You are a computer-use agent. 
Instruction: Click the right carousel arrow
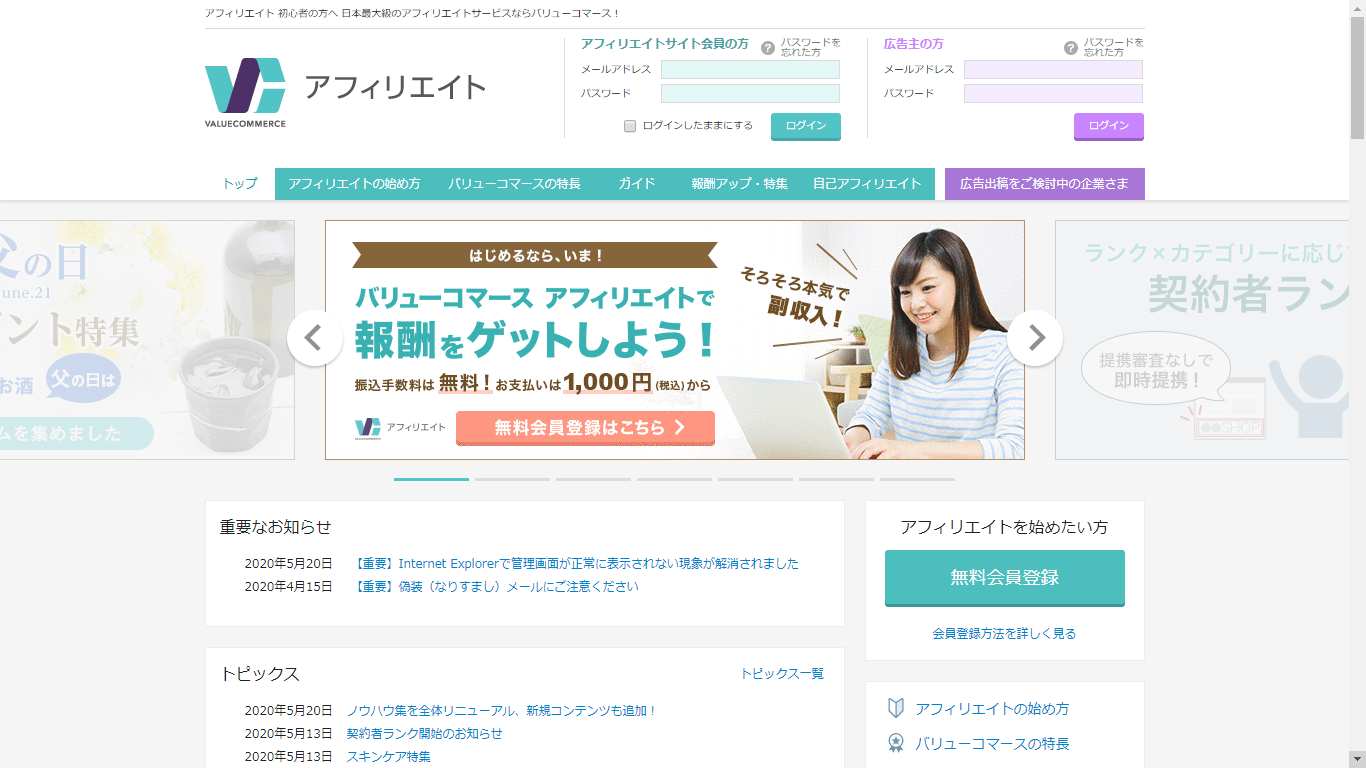point(1035,339)
